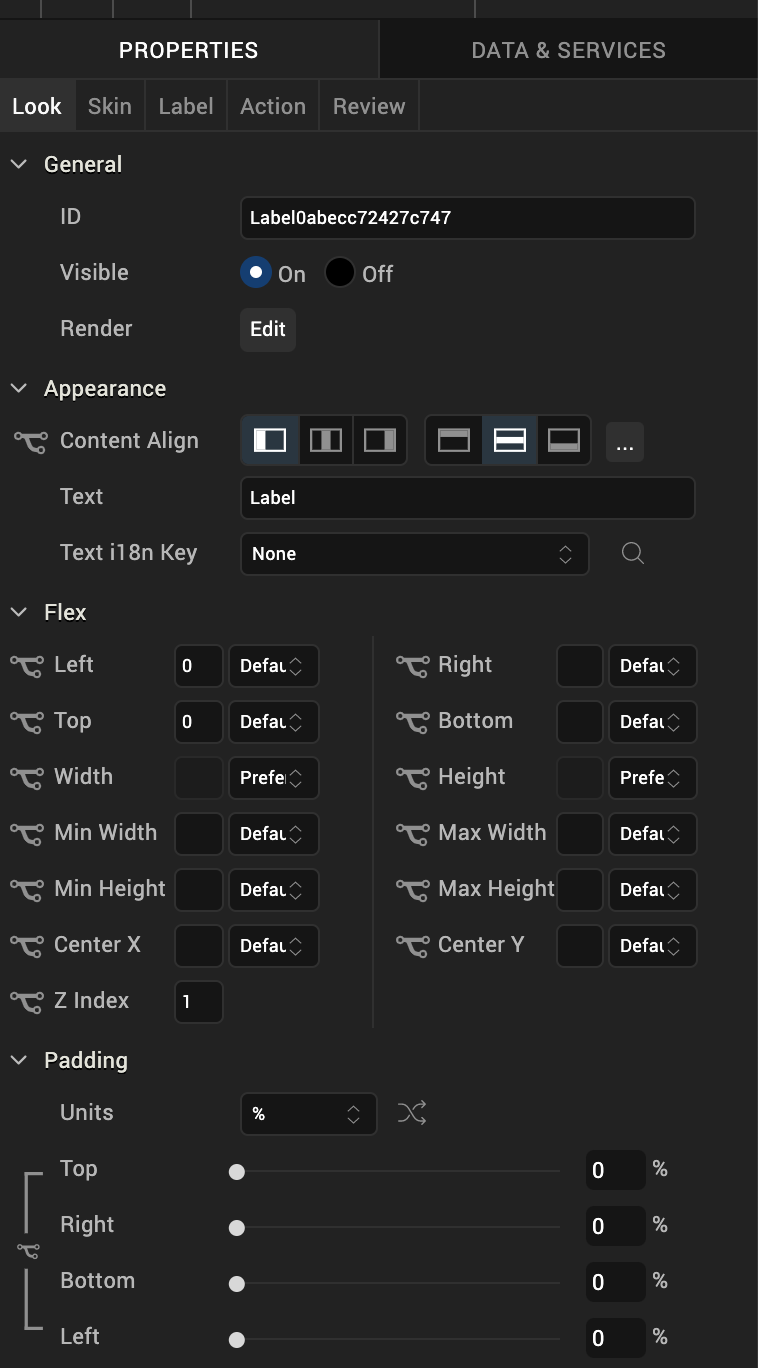Select center horizontal content alignment icon
Screen dimensions: 758x1368
tap(325, 441)
